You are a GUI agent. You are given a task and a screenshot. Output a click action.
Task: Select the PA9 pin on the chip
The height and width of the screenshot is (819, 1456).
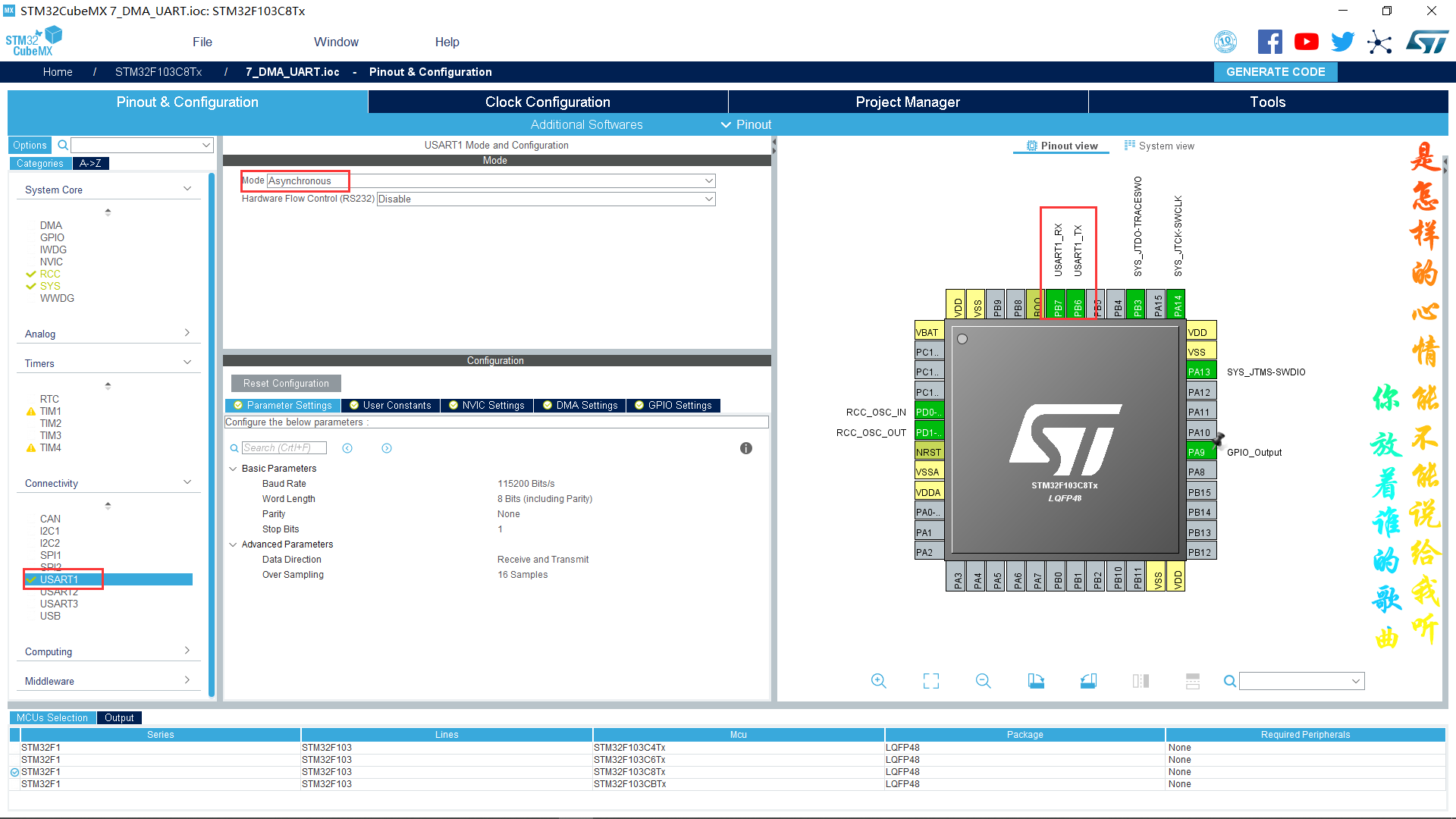[x=1200, y=451]
